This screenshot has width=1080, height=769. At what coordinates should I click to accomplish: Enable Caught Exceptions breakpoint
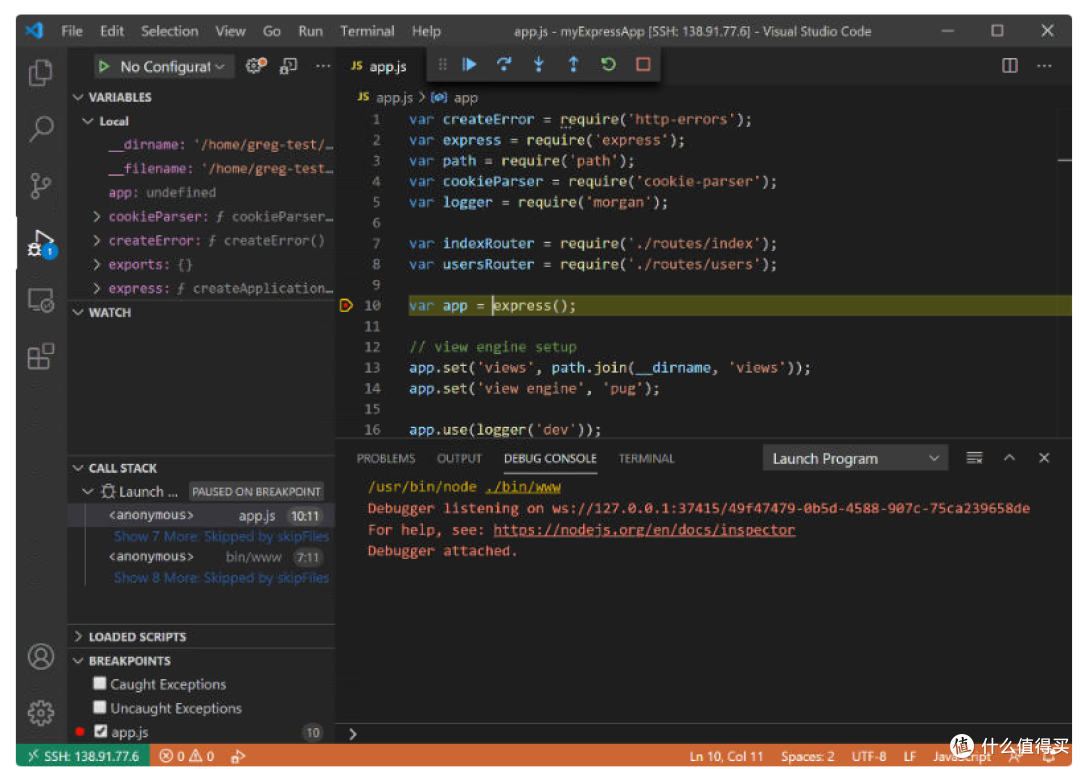pyautogui.click(x=100, y=684)
